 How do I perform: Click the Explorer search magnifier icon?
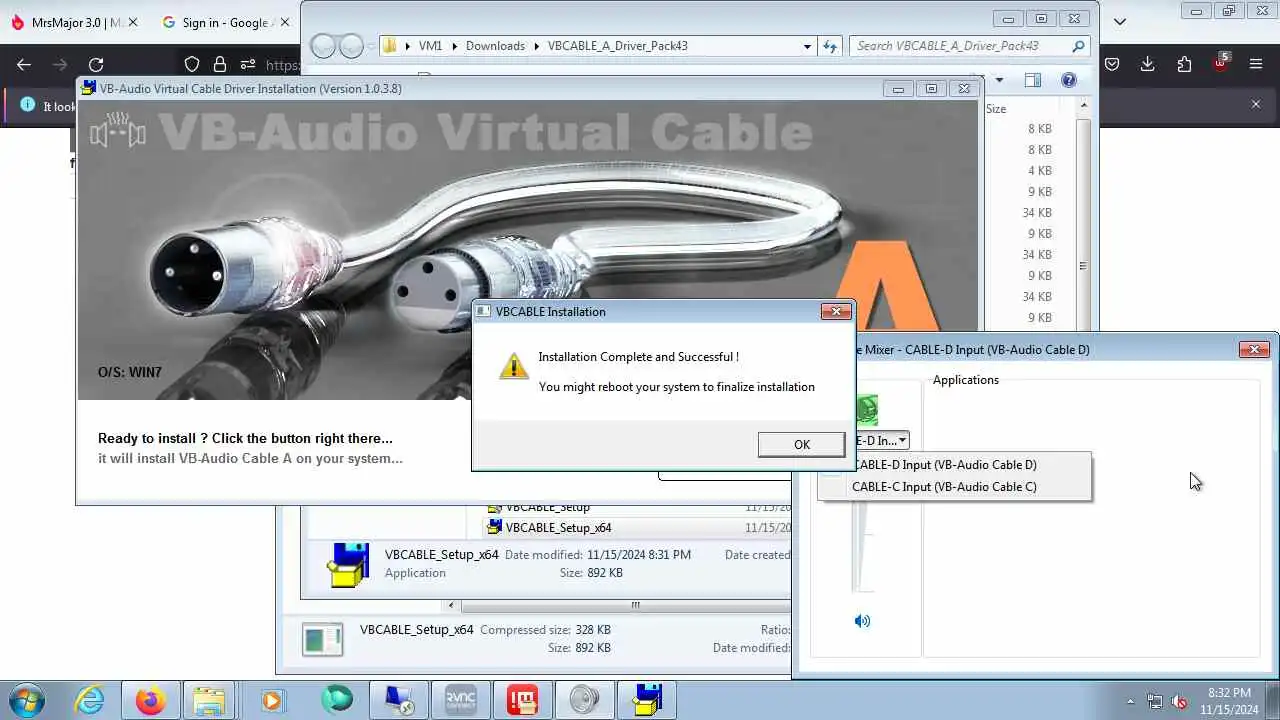click(1078, 46)
